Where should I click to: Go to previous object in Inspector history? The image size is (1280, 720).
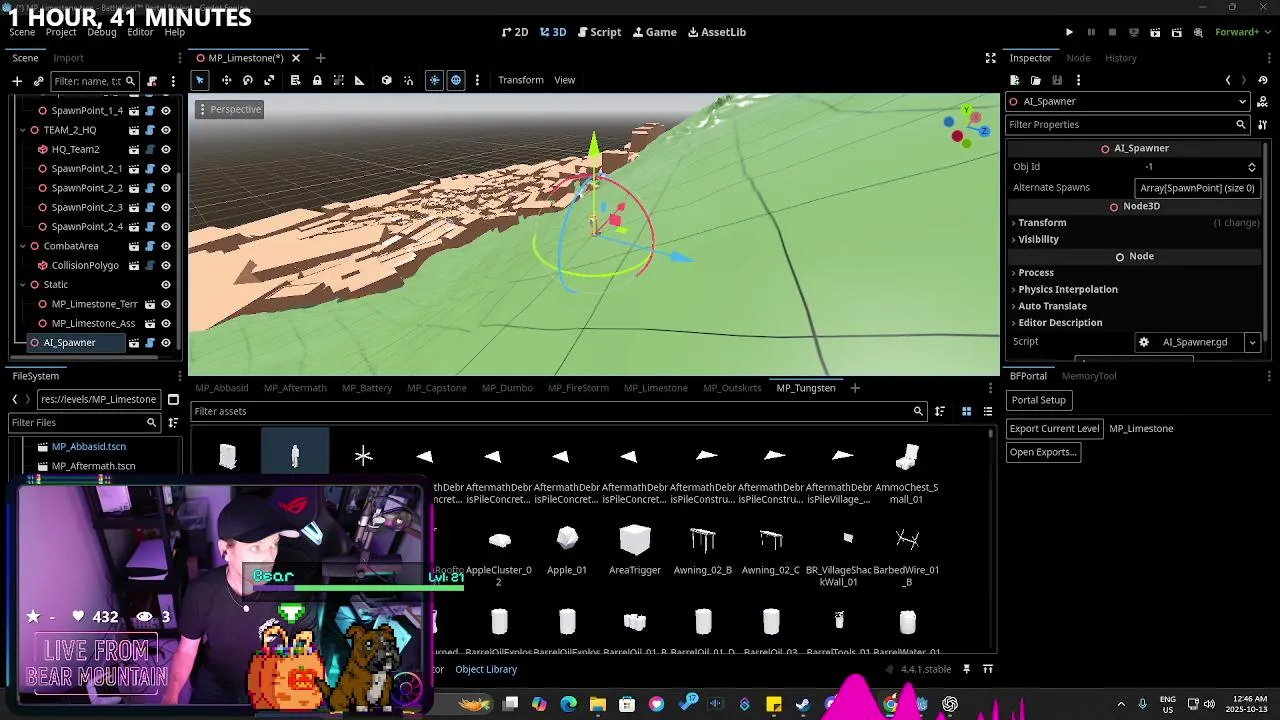(1228, 80)
